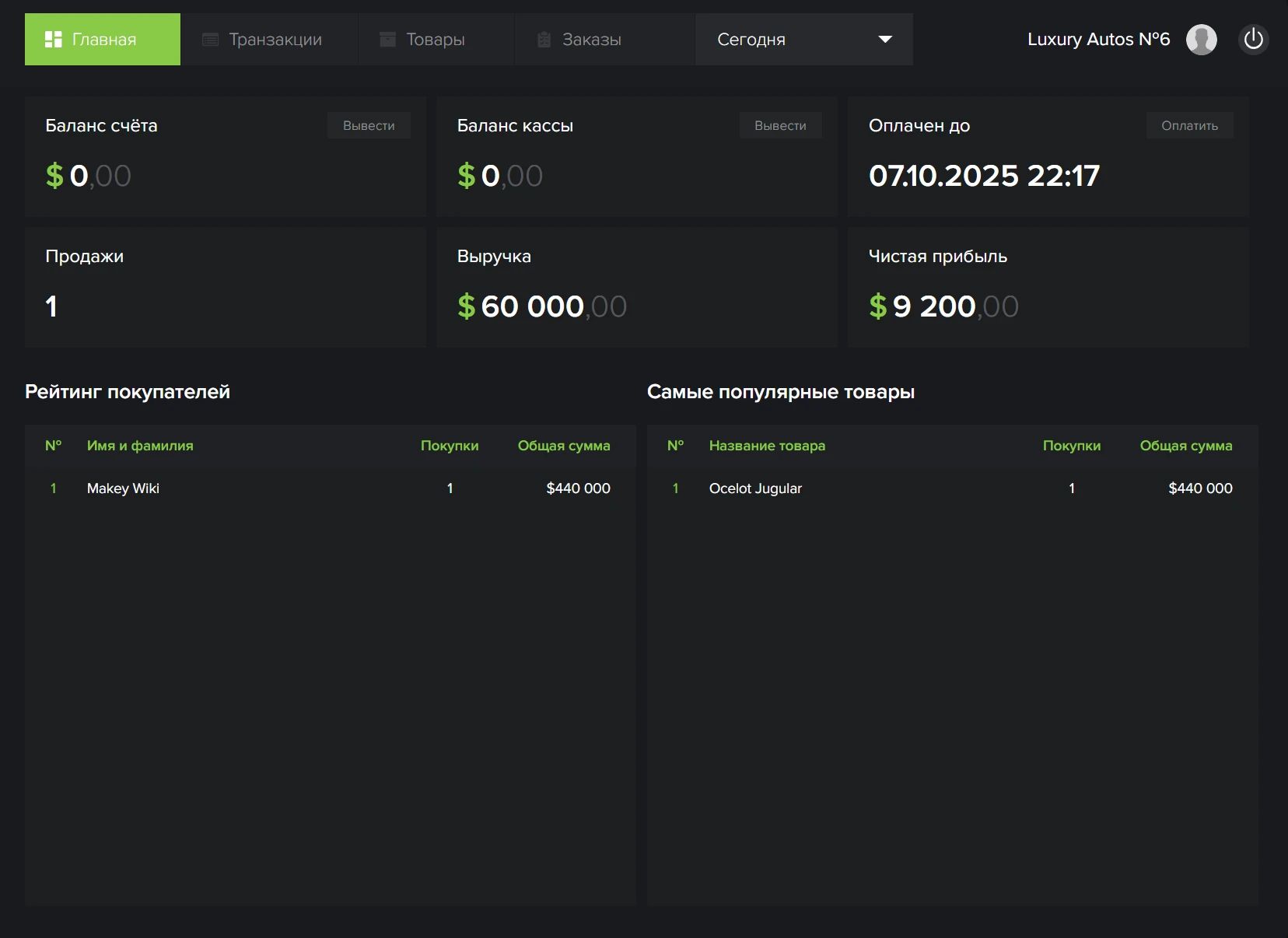Click the Чистая прибыль card

[x=1048, y=288]
